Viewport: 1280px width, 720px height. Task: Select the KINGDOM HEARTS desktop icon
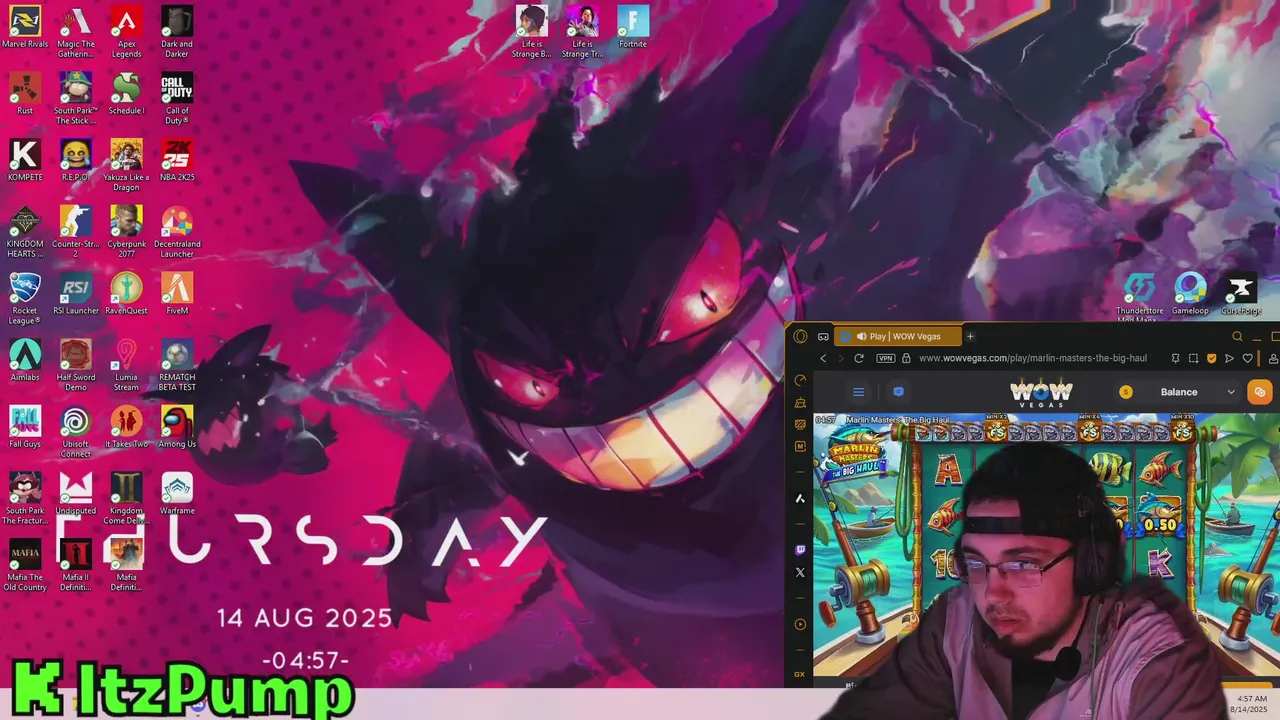25,232
